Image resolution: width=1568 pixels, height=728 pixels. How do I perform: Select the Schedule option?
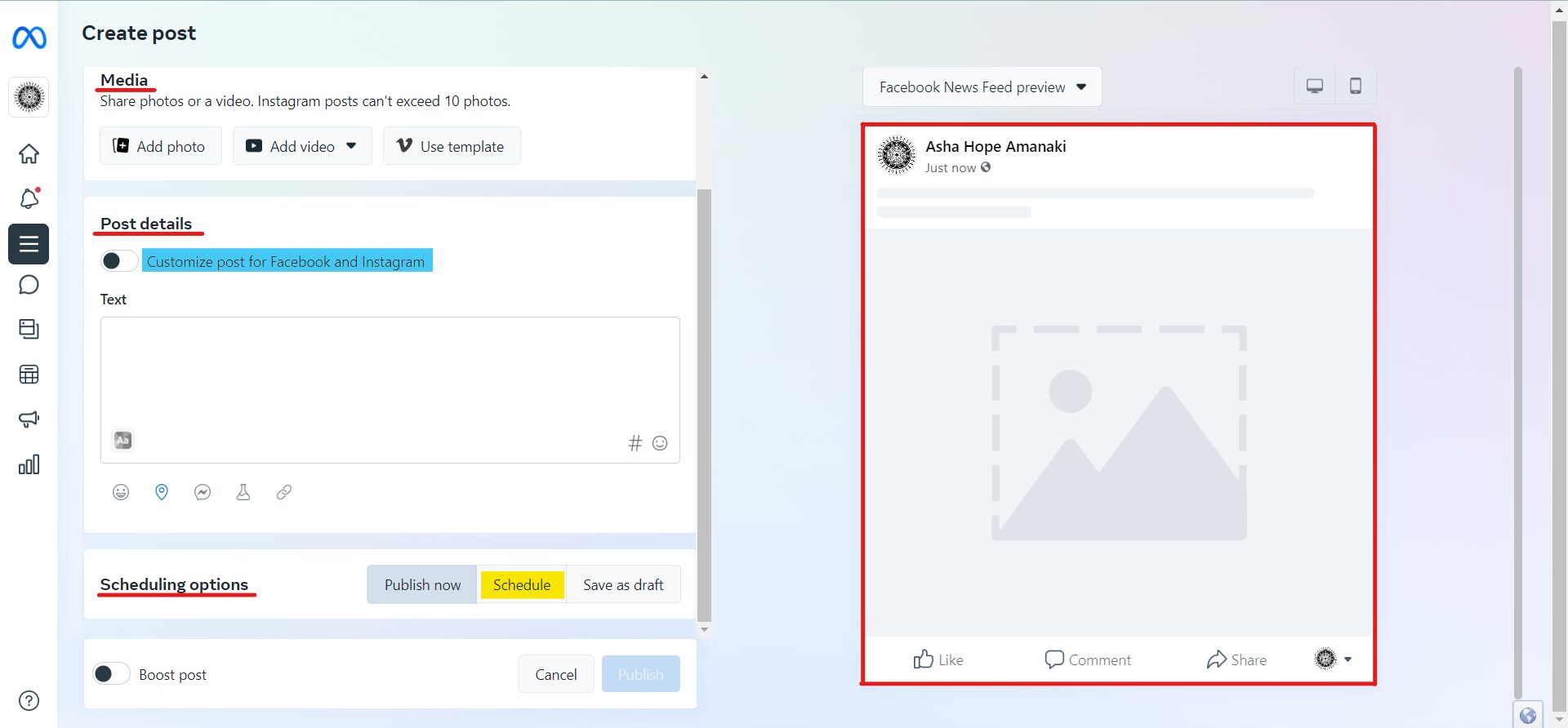tap(521, 585)
